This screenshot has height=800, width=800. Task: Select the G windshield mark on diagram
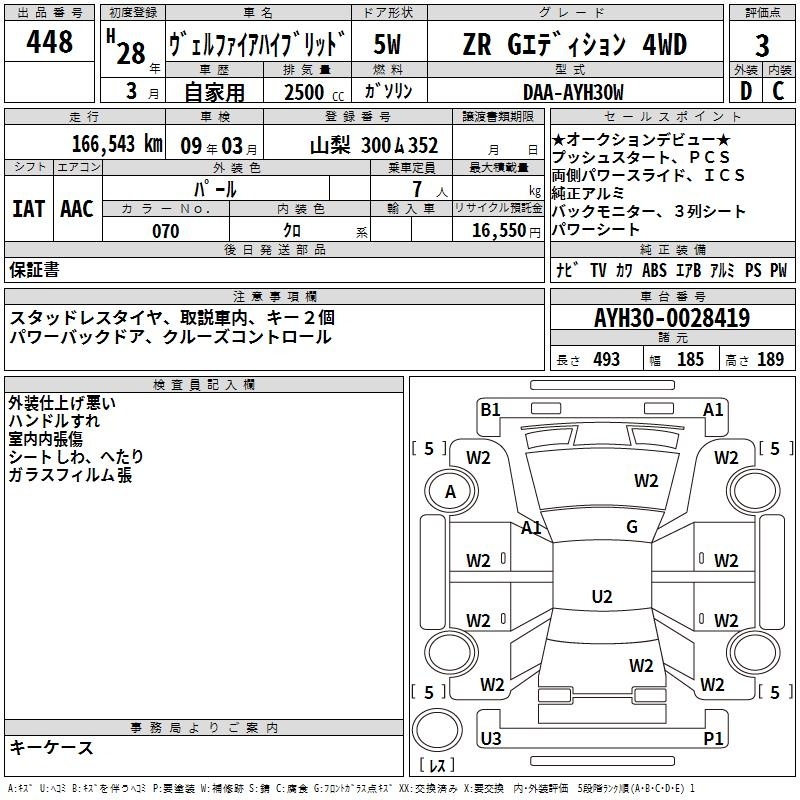[632, 527]
